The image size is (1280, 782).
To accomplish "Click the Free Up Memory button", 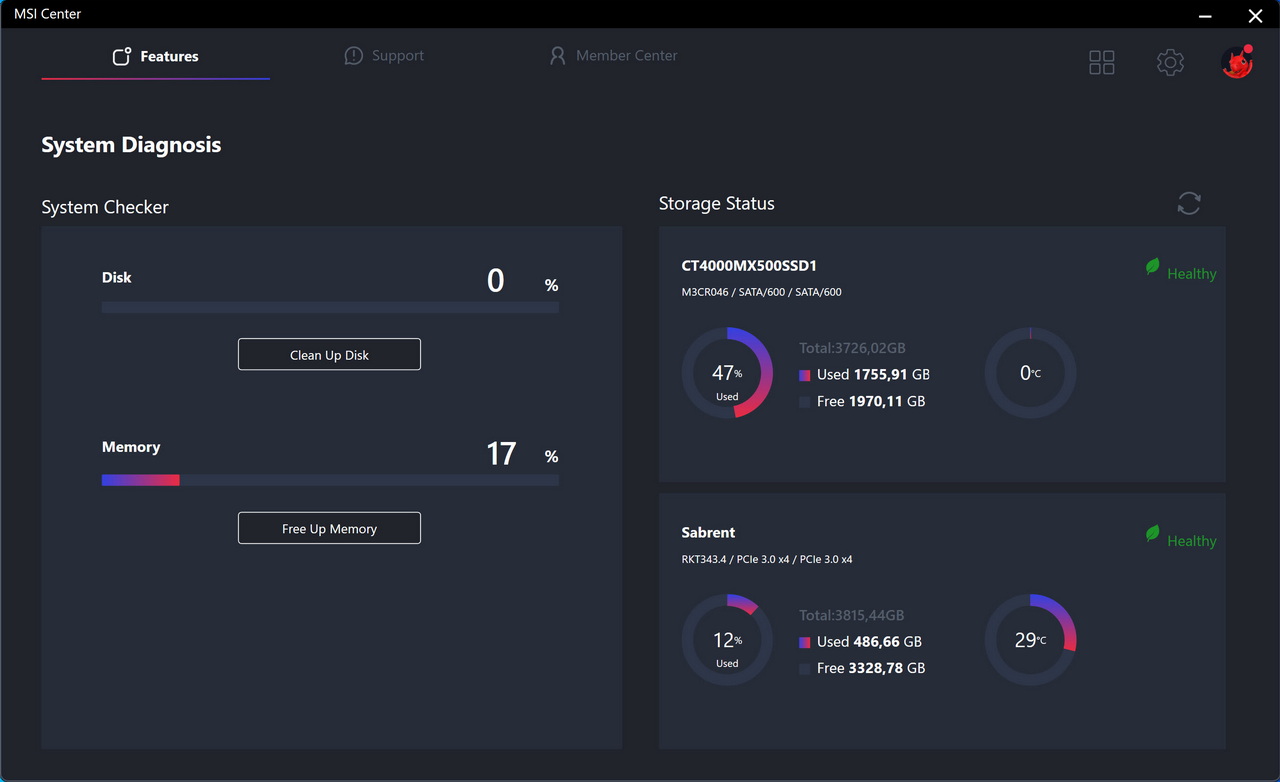I will [329, 528].
